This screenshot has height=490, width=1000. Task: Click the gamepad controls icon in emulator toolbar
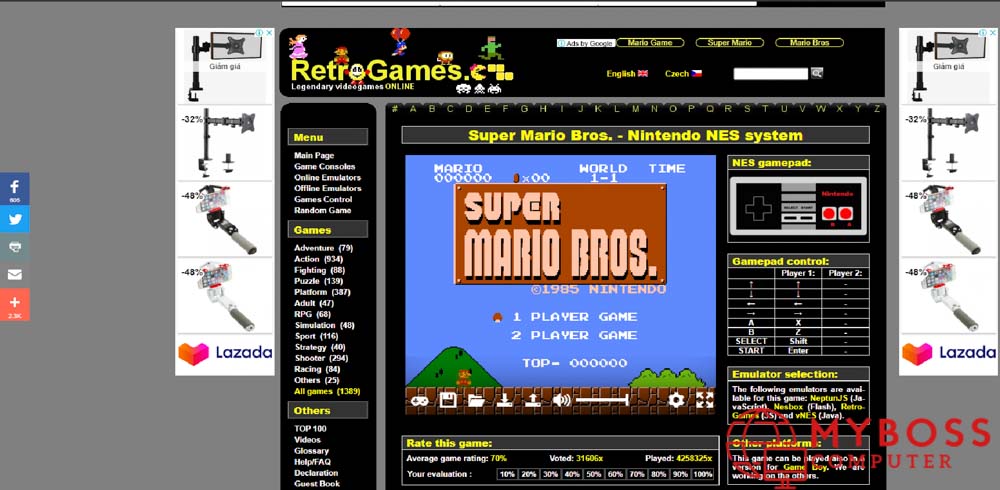pyautogui.click(x=421, y=401)
